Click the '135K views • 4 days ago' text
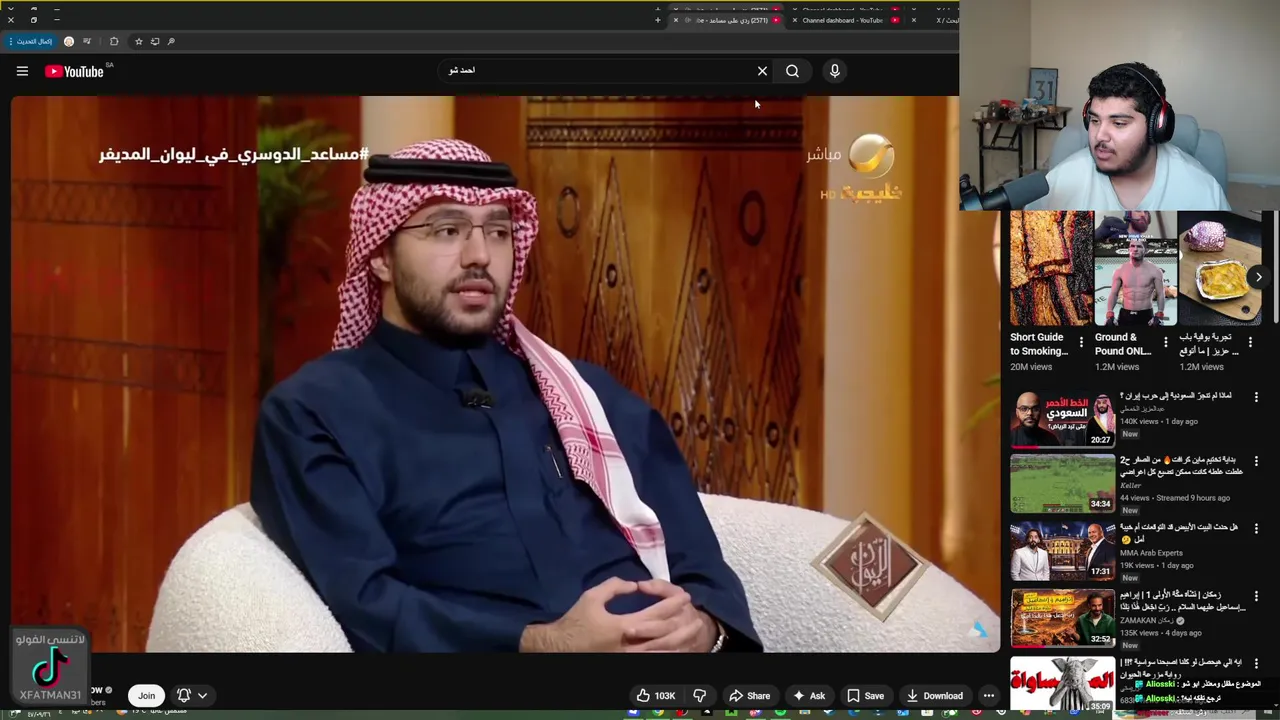 (1160, 633)
